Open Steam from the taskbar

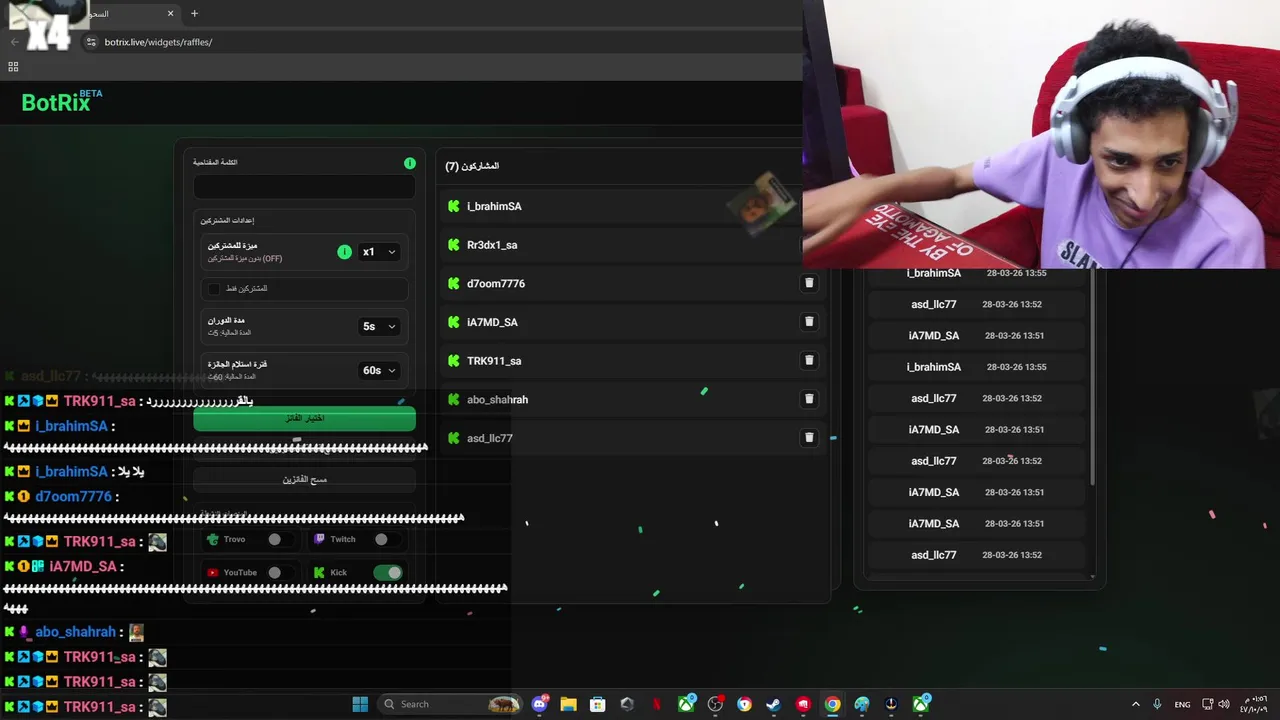tap(773, 704)
